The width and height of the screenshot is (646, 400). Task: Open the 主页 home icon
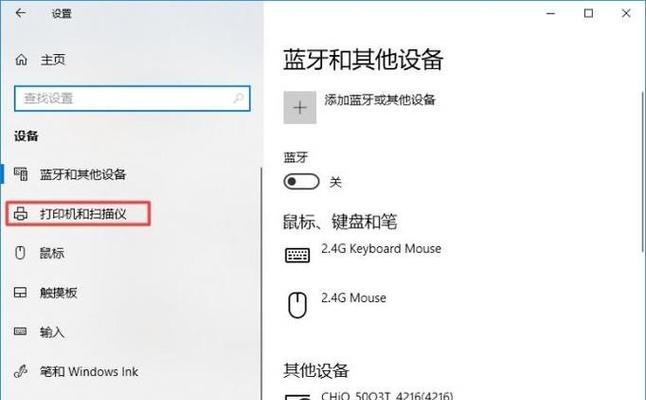21,60
